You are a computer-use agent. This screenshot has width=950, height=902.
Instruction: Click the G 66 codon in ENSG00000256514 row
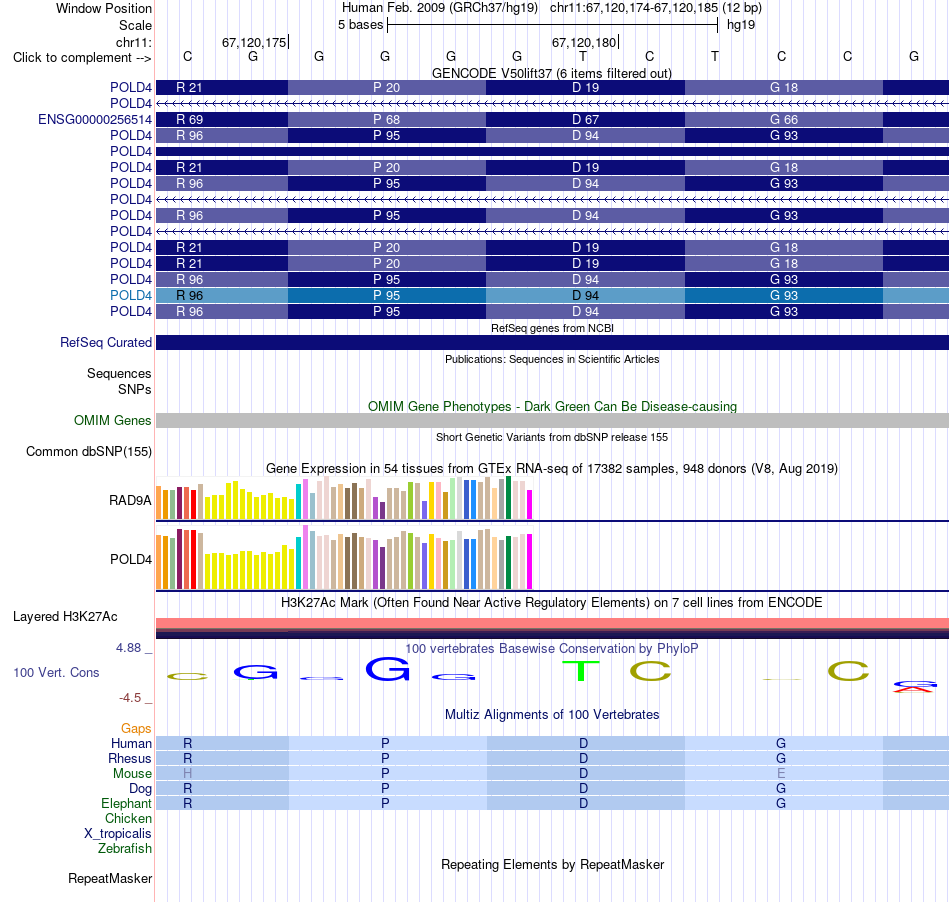784,120
